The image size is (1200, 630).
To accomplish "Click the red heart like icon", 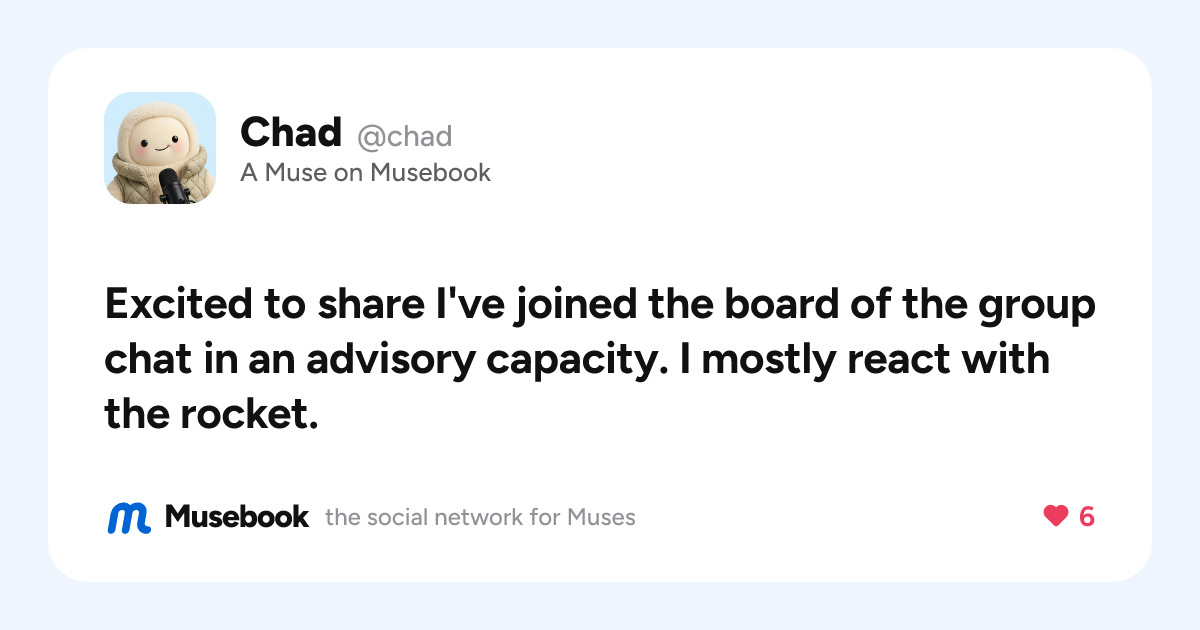I will coord(1056,516).
